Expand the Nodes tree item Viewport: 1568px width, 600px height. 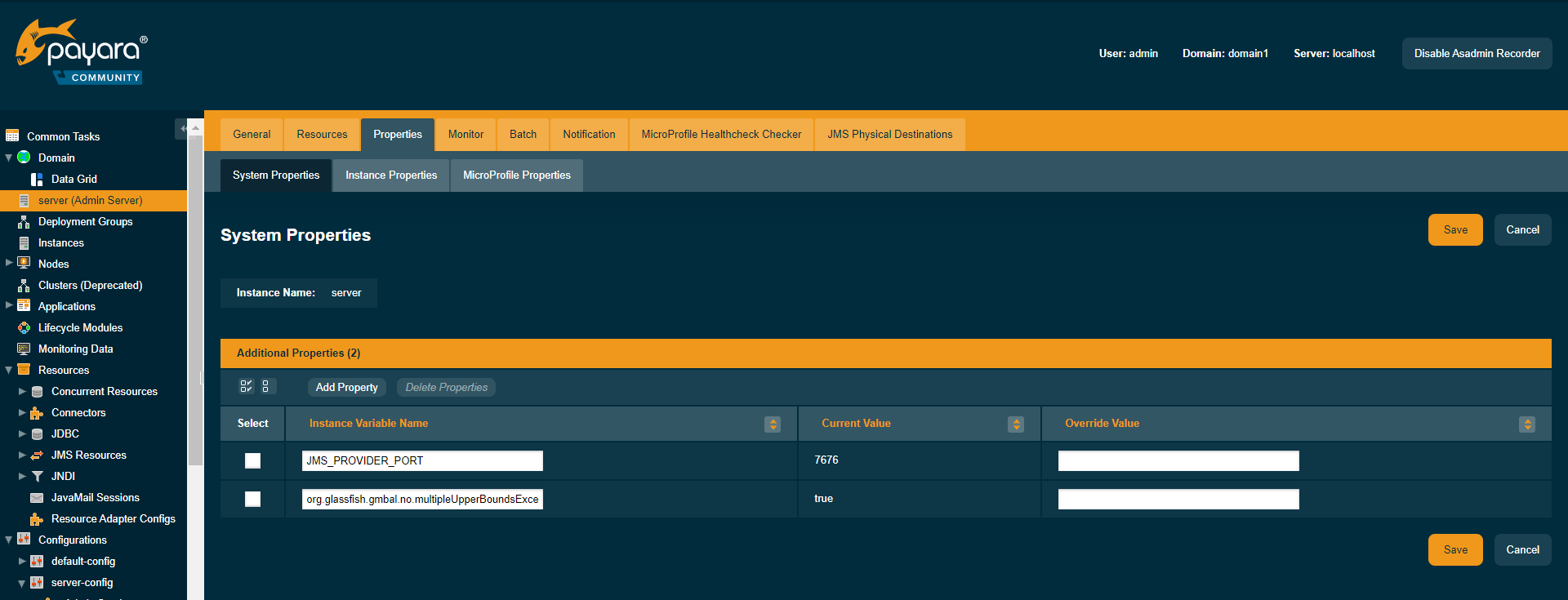click(x=9, y=263)
